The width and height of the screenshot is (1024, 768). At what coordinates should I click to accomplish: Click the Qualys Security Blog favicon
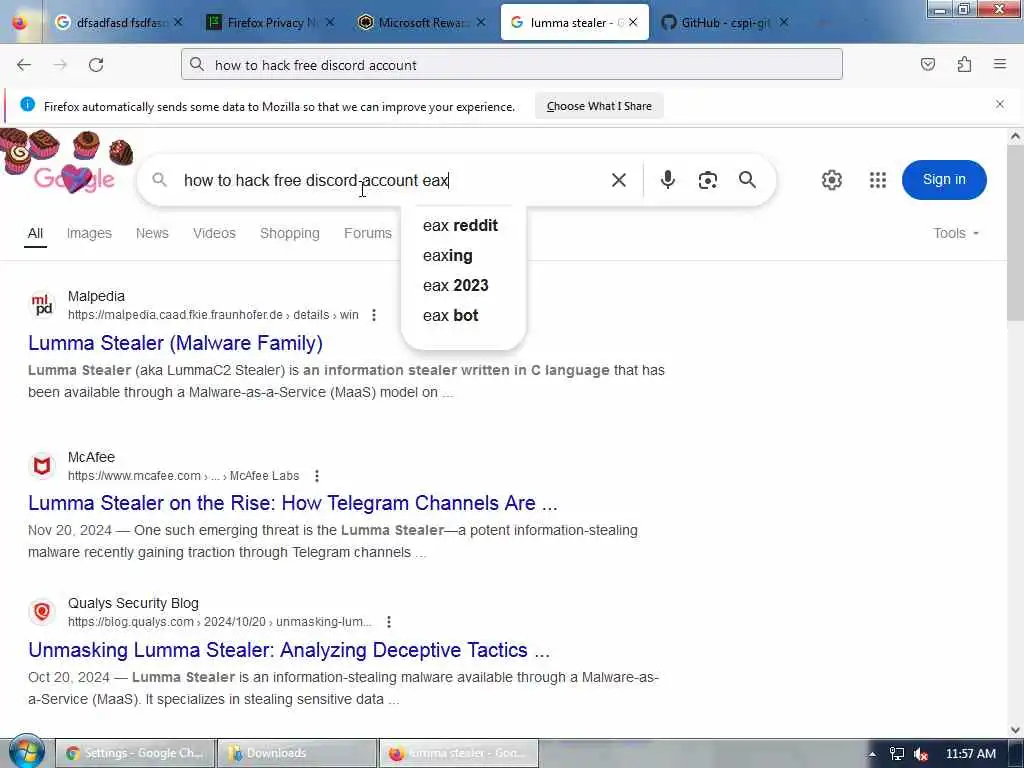click(x=42, y=612)
